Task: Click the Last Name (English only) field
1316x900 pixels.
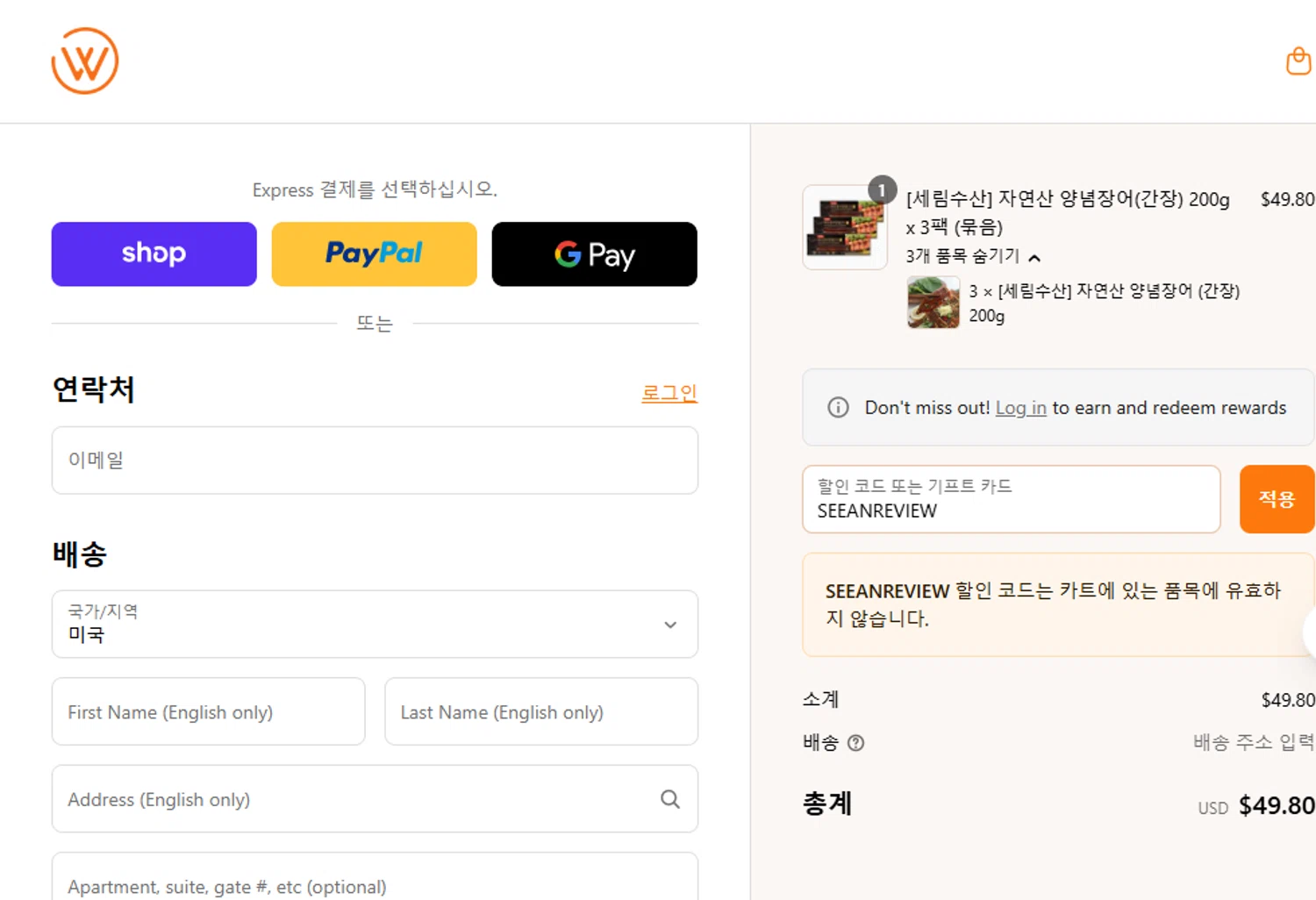Action: (x=541, y=711)
